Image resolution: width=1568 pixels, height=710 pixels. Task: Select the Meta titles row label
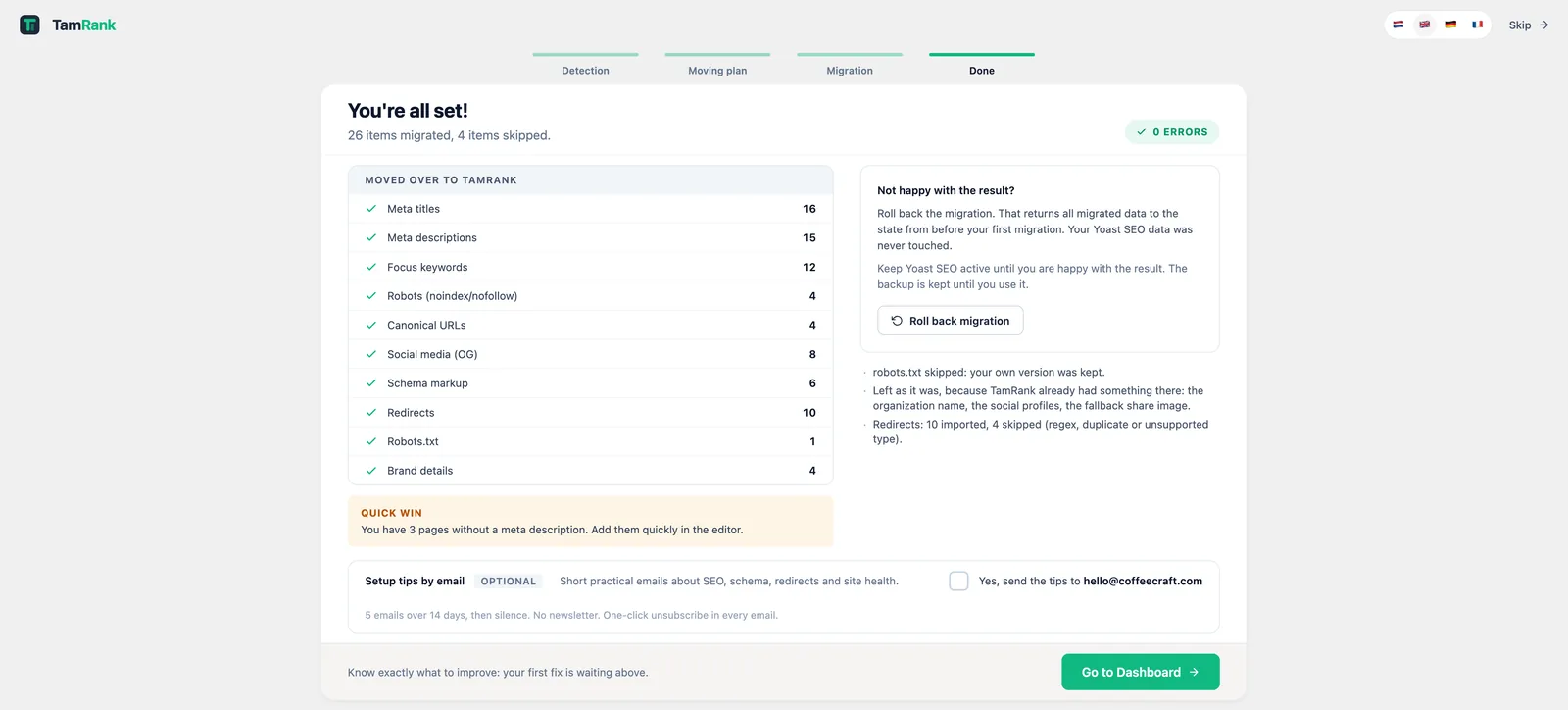[414, 209]
